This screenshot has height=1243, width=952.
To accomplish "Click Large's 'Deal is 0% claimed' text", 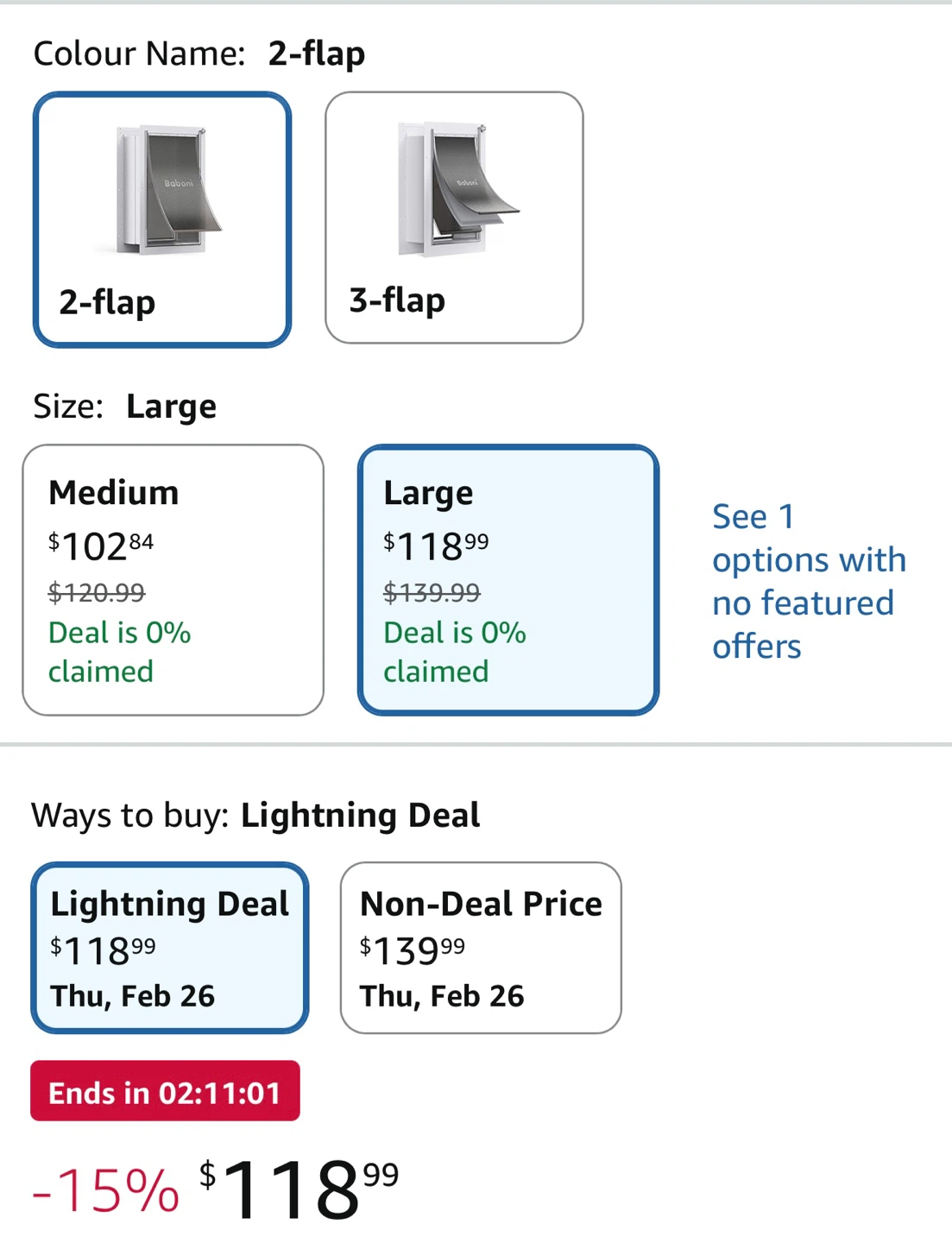I will (x=454, y=652).
